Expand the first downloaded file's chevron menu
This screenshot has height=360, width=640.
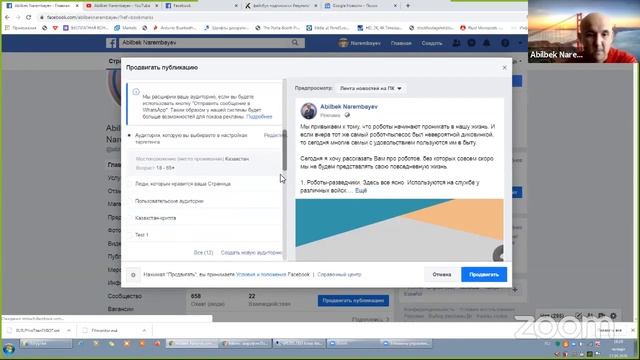69,330
